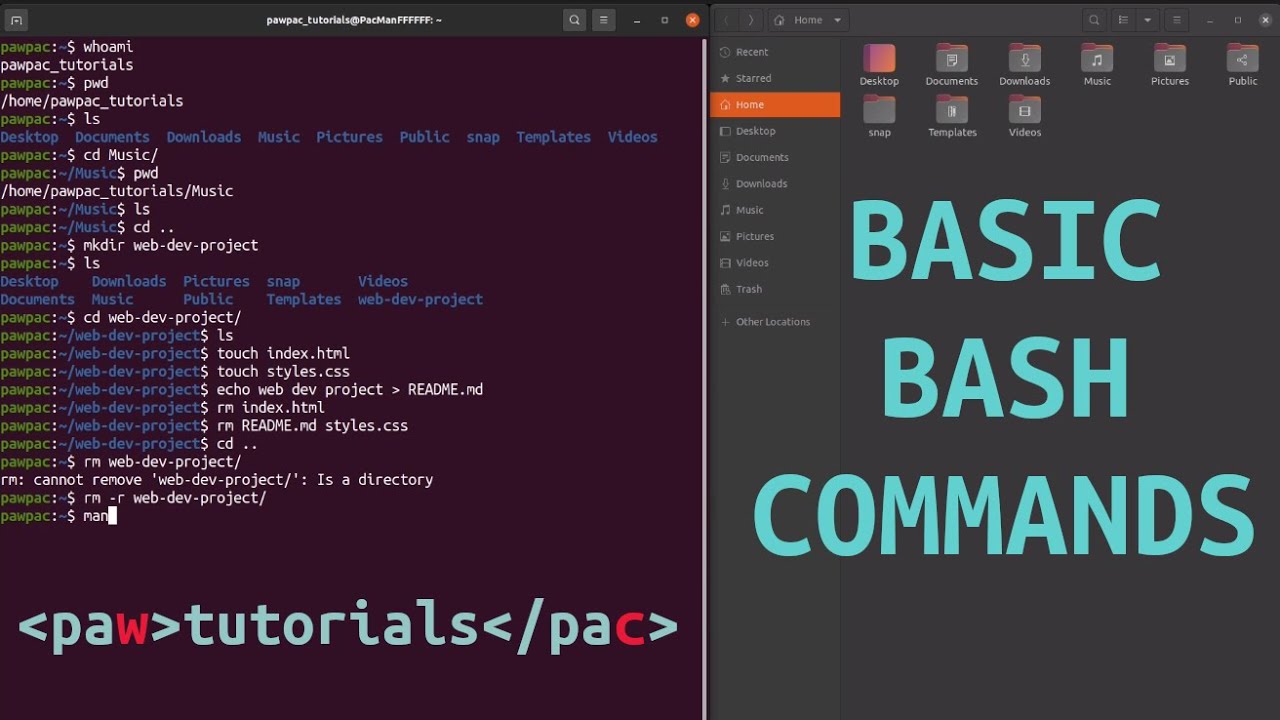Click 'rm README.md styles.css' command line
Image resolution: width=1280 pixels, height=720 pixels.
point(204,425)
